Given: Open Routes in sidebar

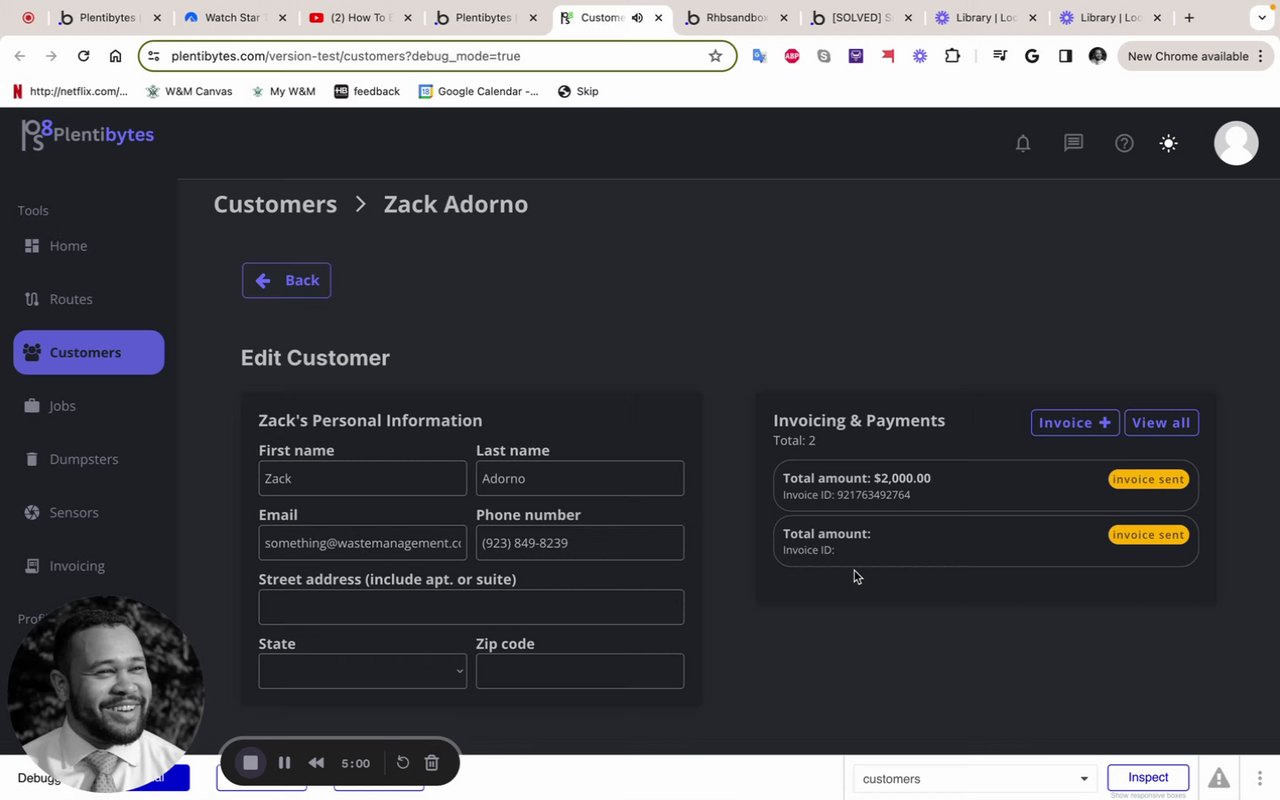Looking at the screenshot, I should (x=88, y=299).
